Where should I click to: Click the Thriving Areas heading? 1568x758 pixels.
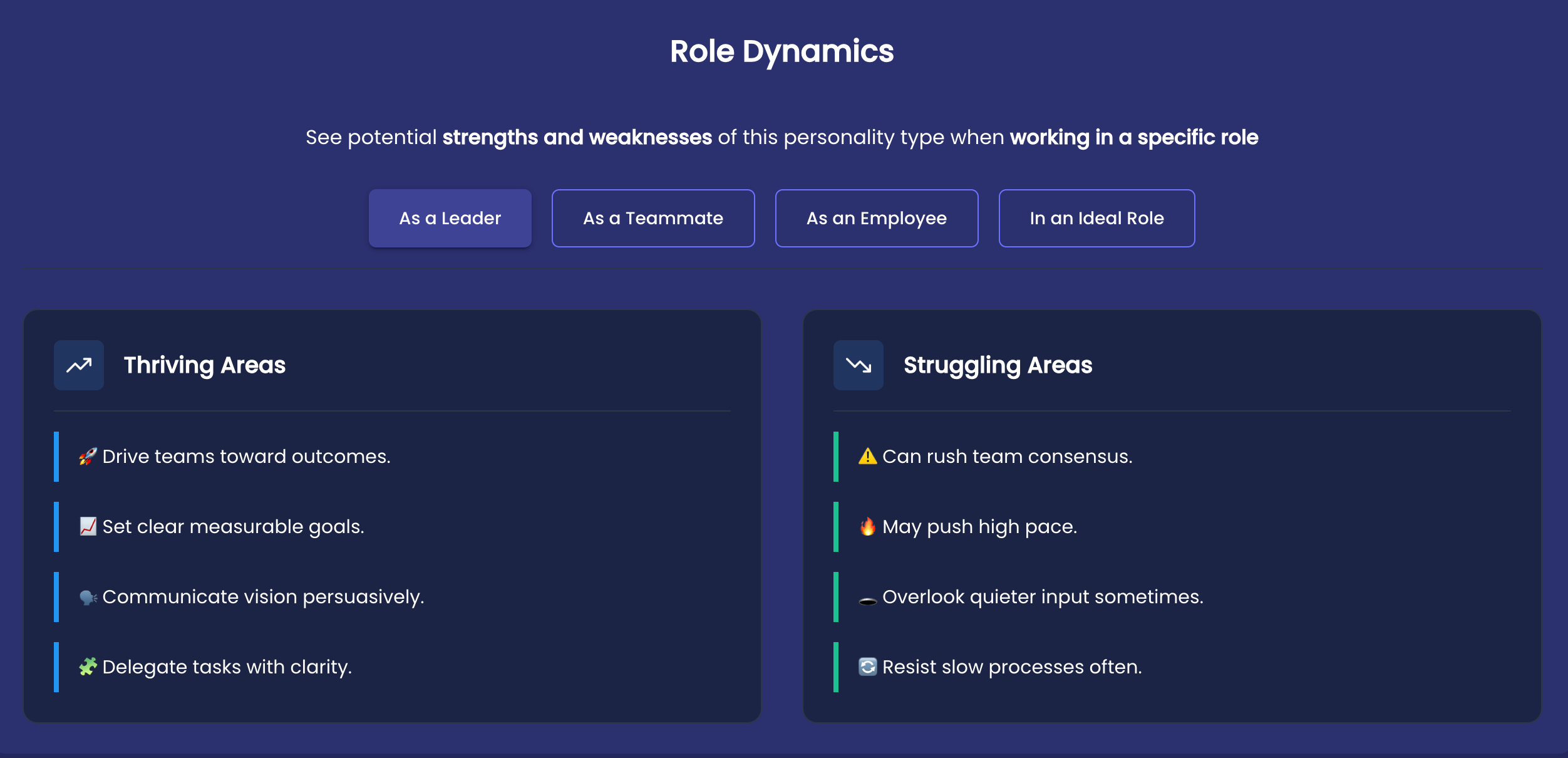pyautogui.click(x=204, y=365)
